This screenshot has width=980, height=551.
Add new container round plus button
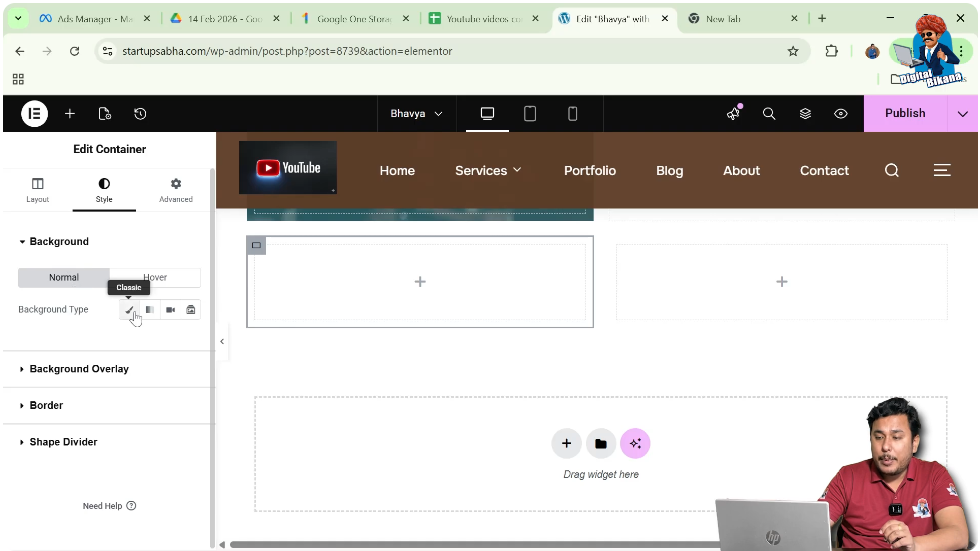click(x=566, y=444)
